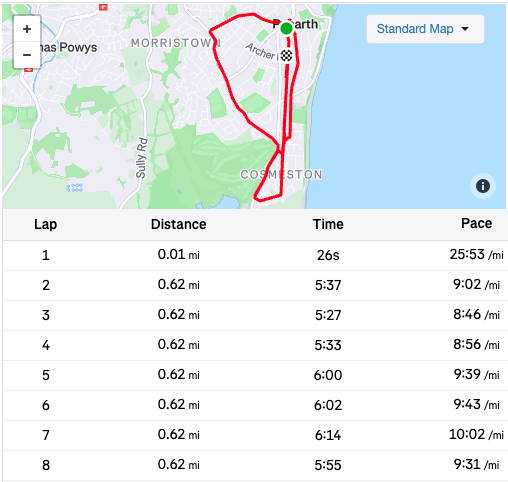
Task: Click the green start marker on route
Action: [286, 28]
